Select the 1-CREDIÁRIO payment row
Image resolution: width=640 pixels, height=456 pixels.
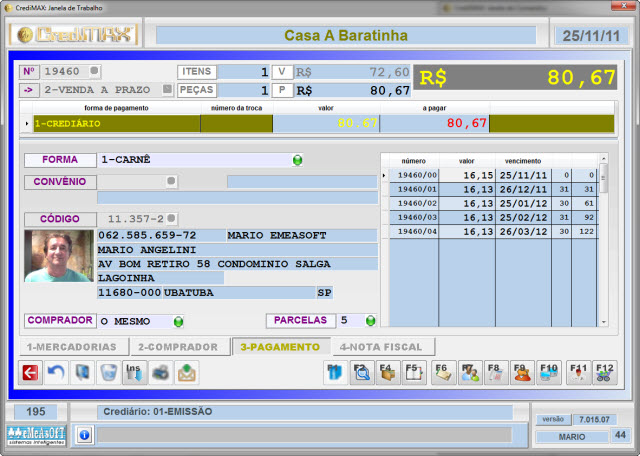[x=115, y=124]
